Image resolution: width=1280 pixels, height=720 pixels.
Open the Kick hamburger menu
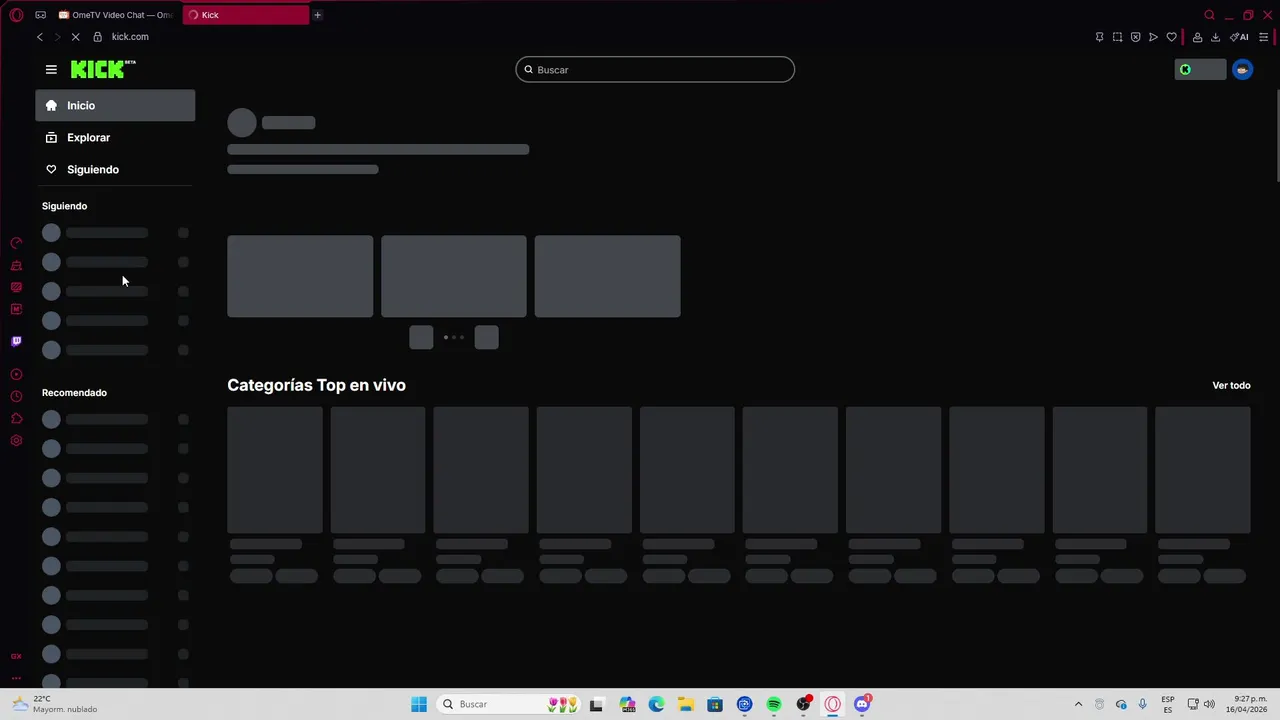[x=51, y=69]
